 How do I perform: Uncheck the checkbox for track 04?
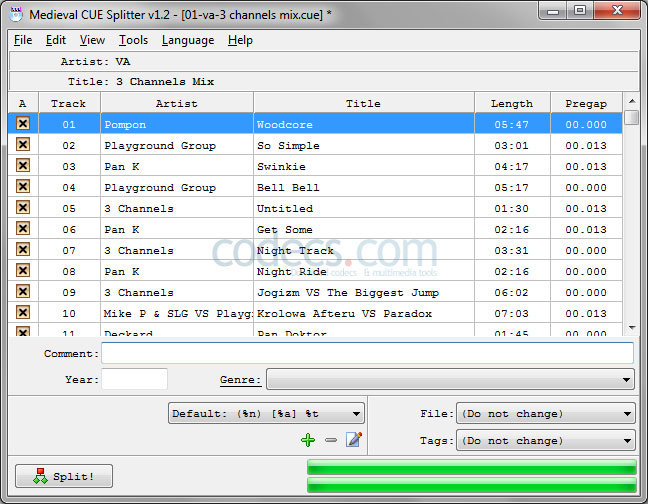click(23, 186)
